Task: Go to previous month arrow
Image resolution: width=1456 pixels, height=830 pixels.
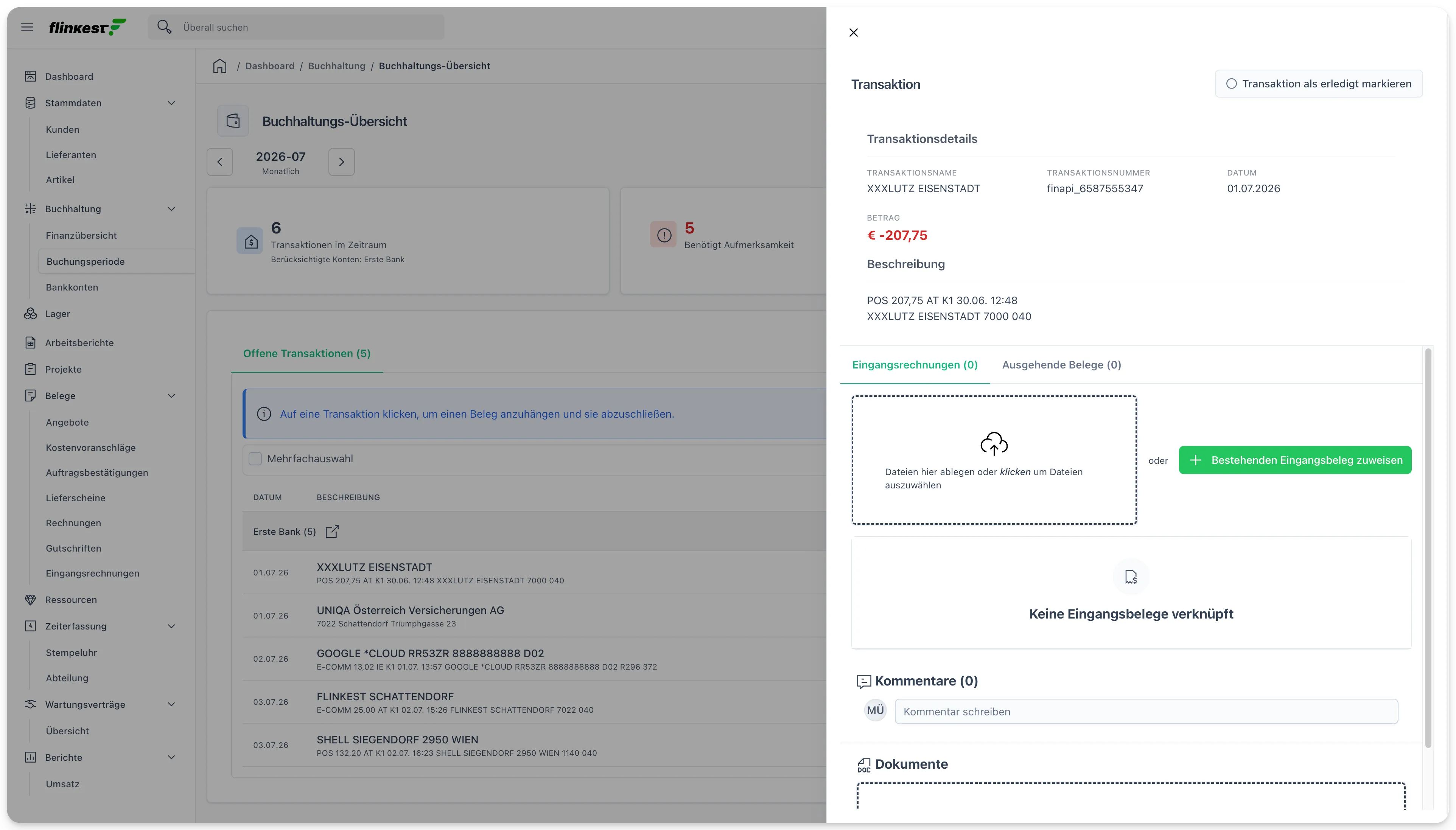Action: pyautogui.click(x=220, y=162)
